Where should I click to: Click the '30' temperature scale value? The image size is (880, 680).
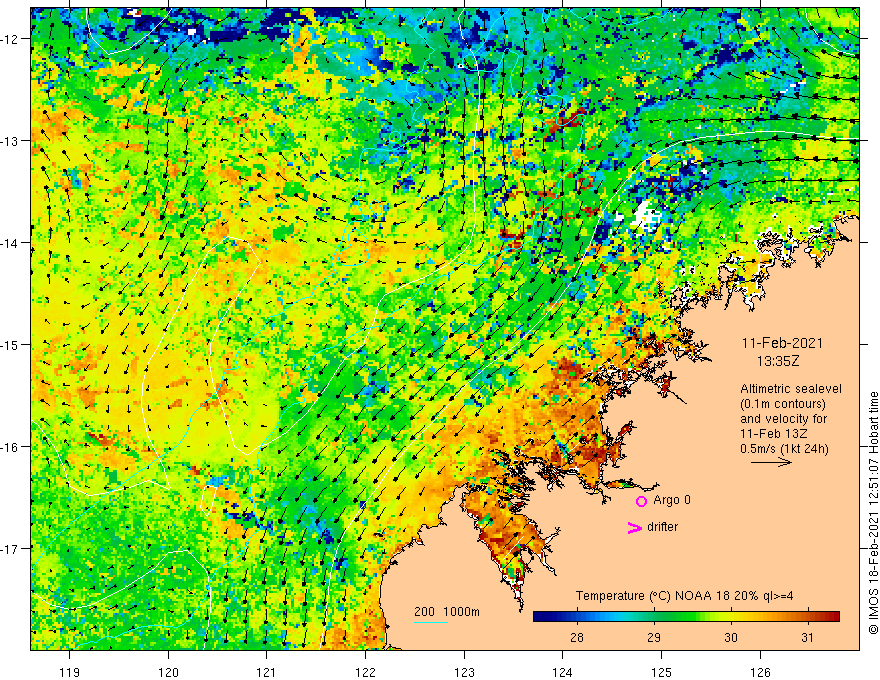pos(730,638)
